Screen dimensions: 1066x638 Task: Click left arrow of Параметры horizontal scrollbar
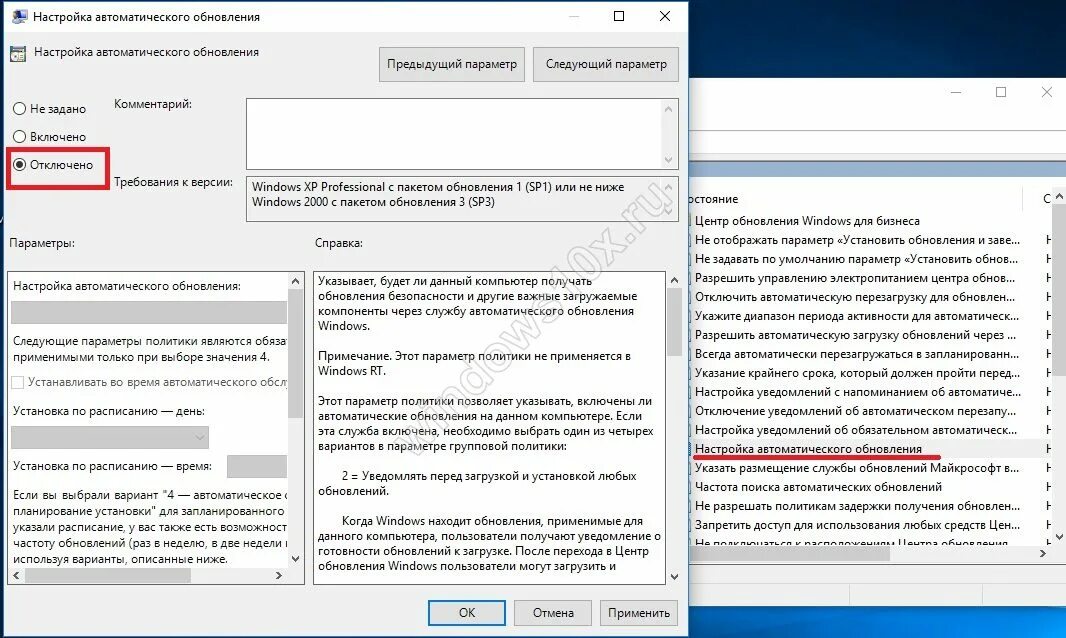coord(16,575)
